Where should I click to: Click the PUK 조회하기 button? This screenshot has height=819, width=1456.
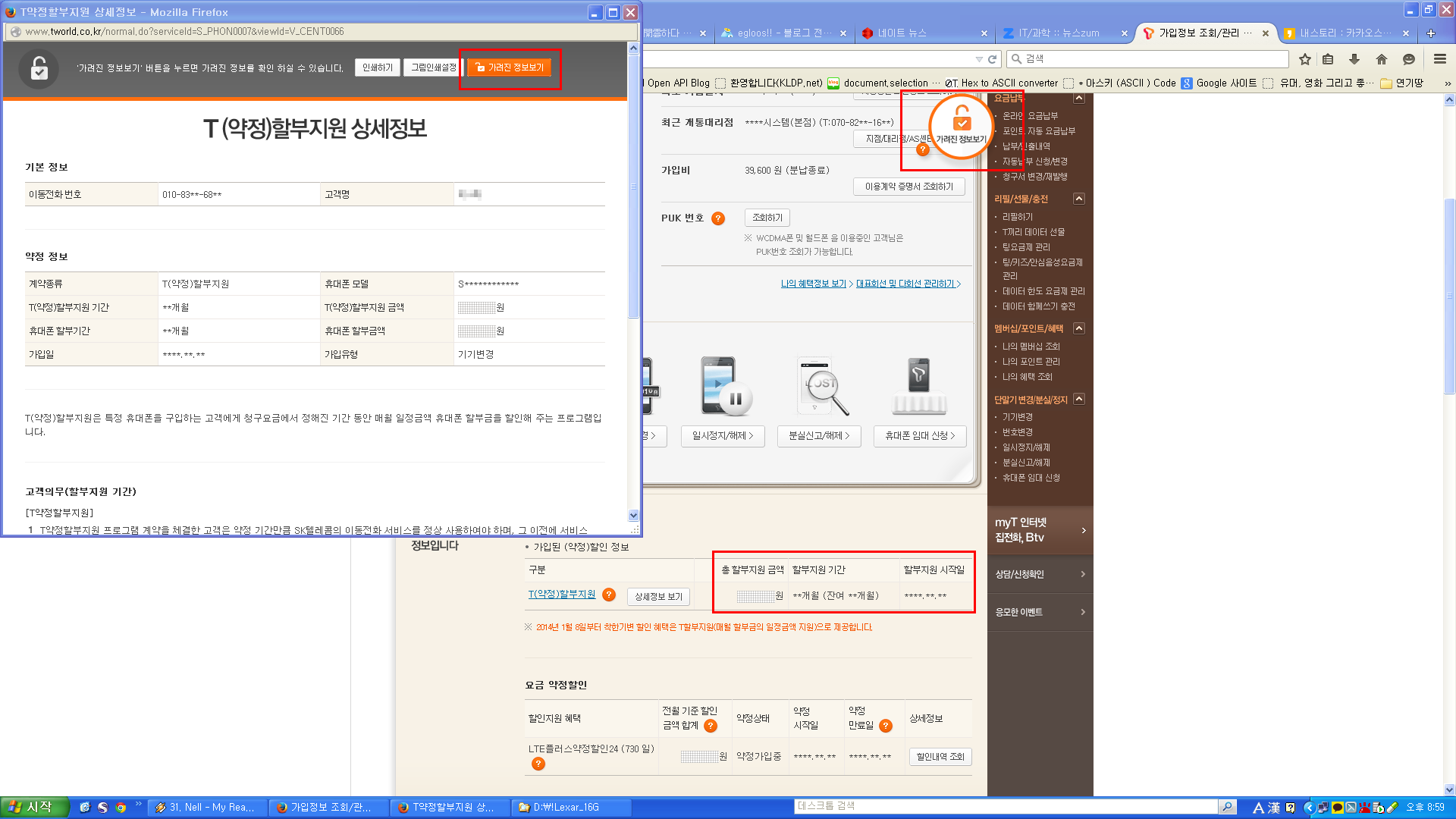[x=767, y=218]
